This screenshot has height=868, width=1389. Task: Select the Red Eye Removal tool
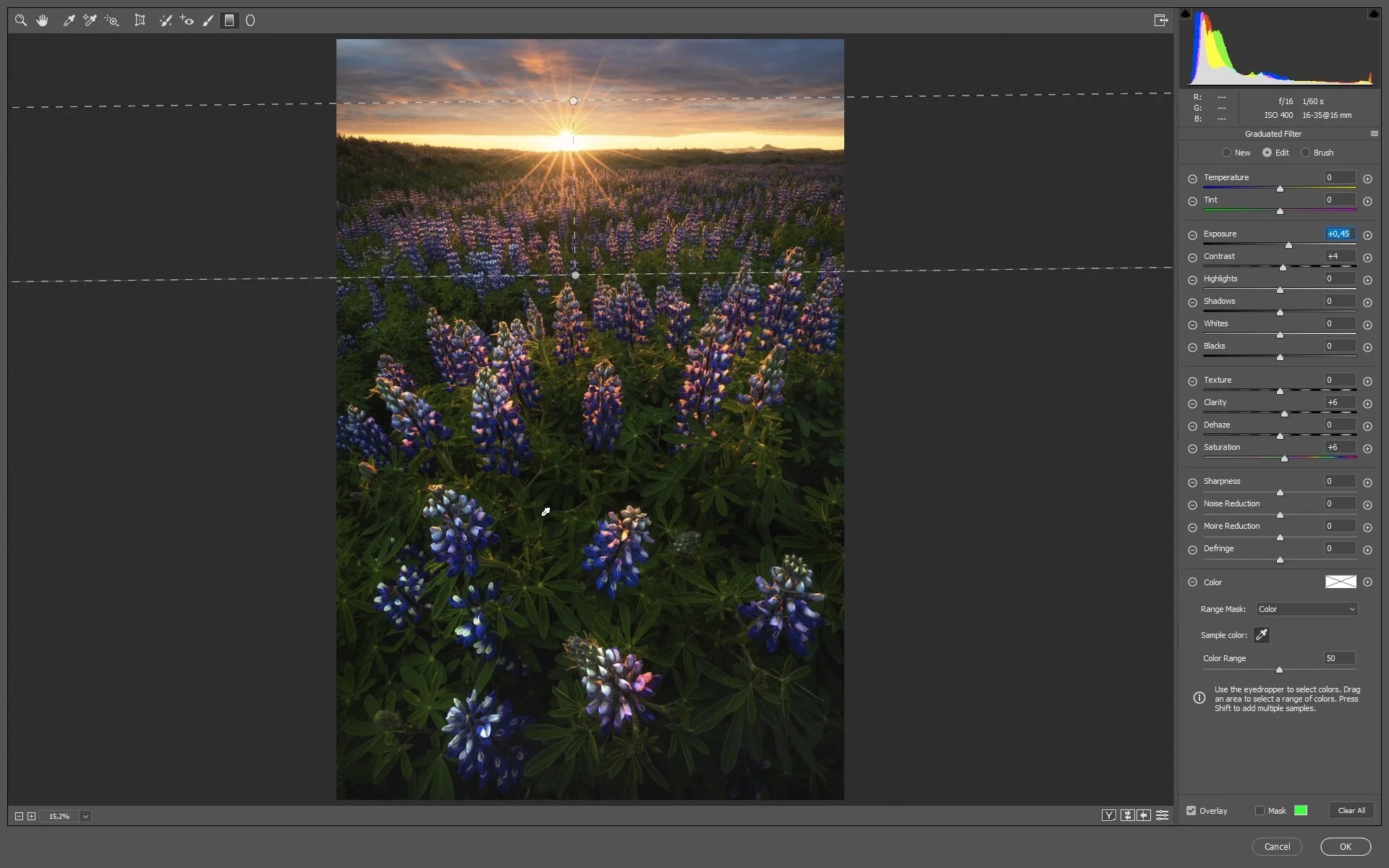(x=187, y=20)
